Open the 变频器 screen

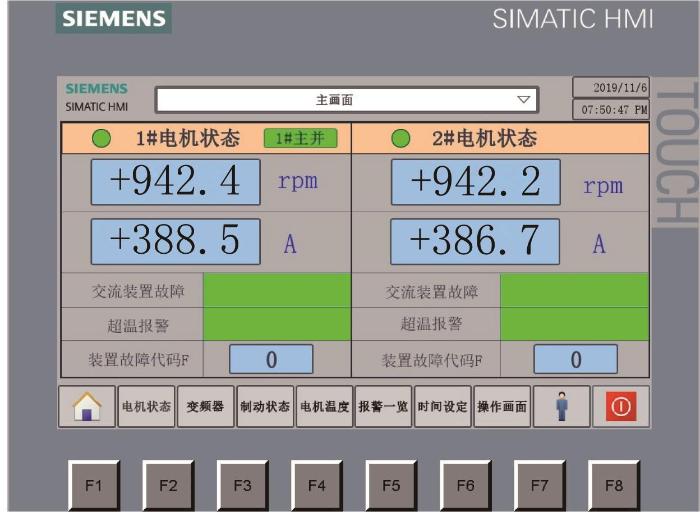click(206, 407)
